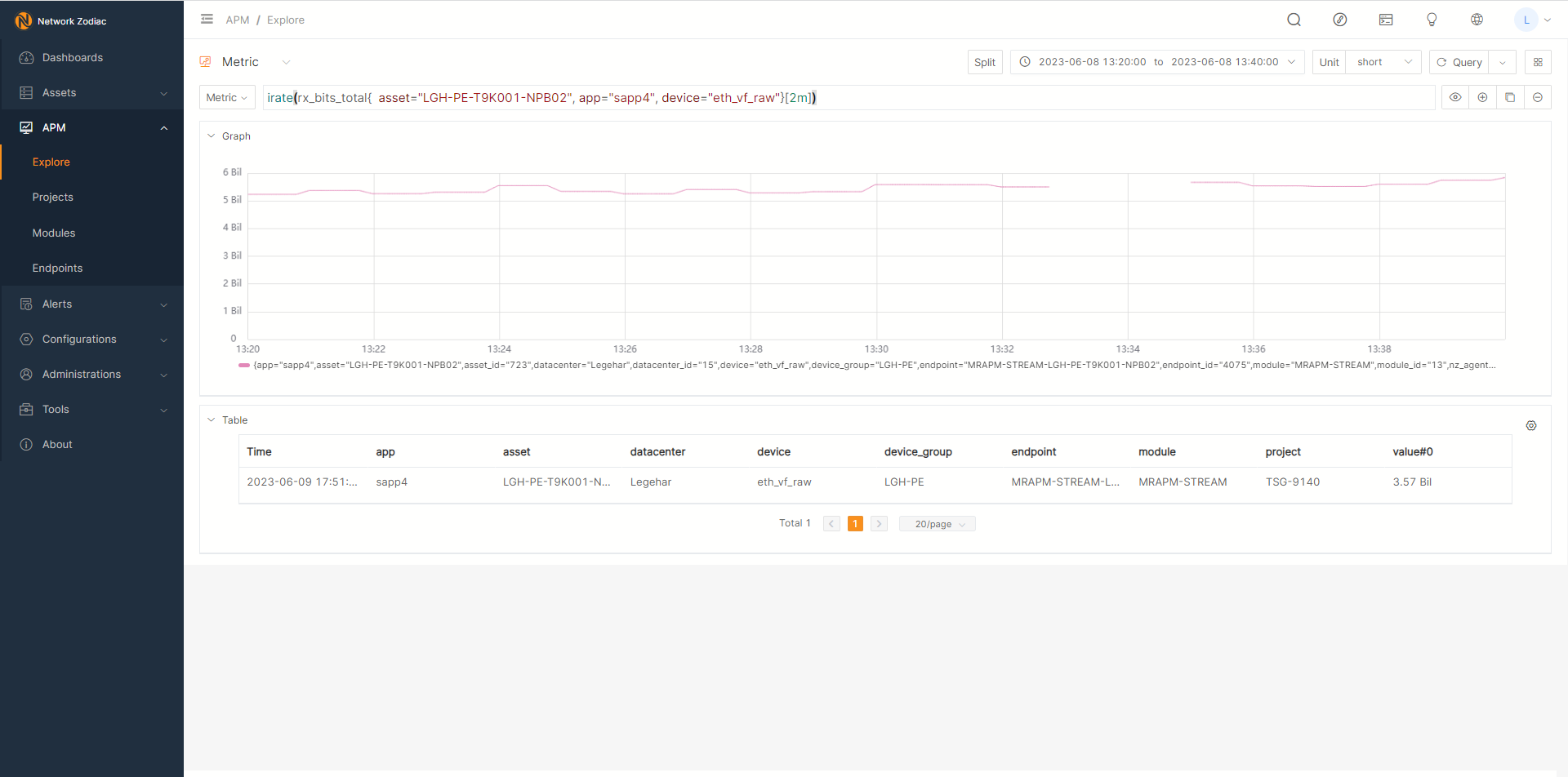The height and width of the screenshot is (777, 1568).
Task: Open table settings gear icon
Action: tap(1531, 425)
